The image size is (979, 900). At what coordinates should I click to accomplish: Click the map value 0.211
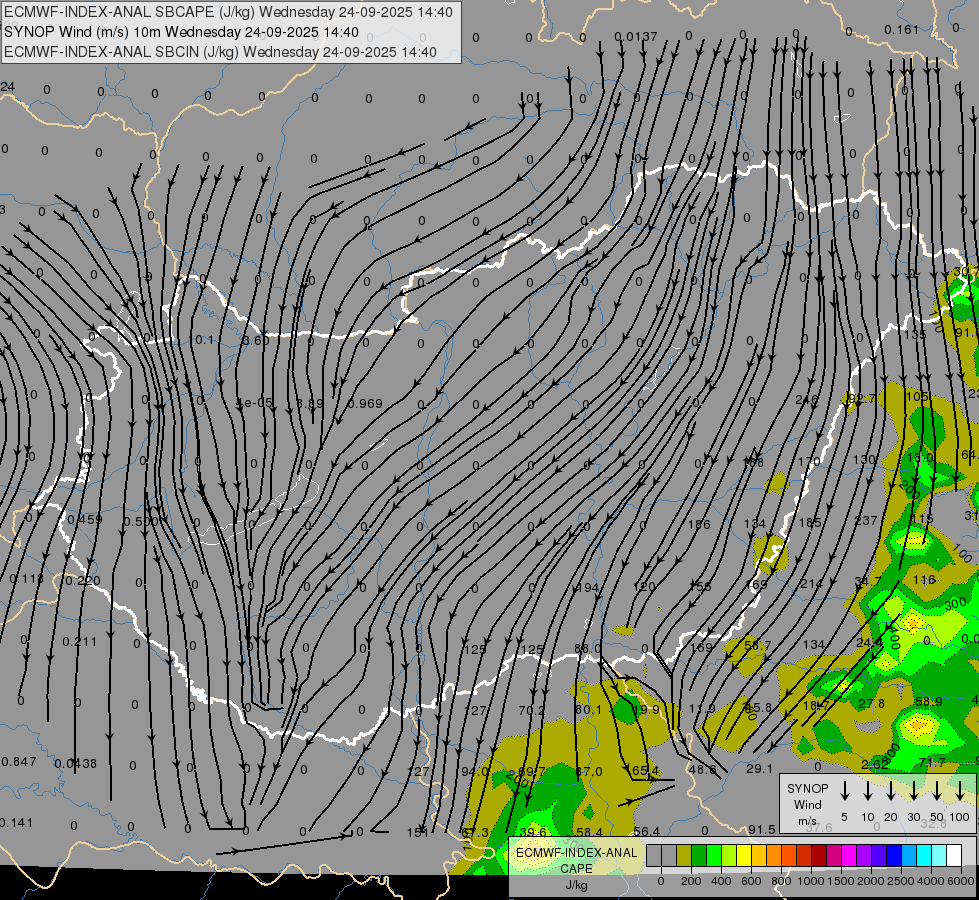pyautogui.click(x=80, y=641)
